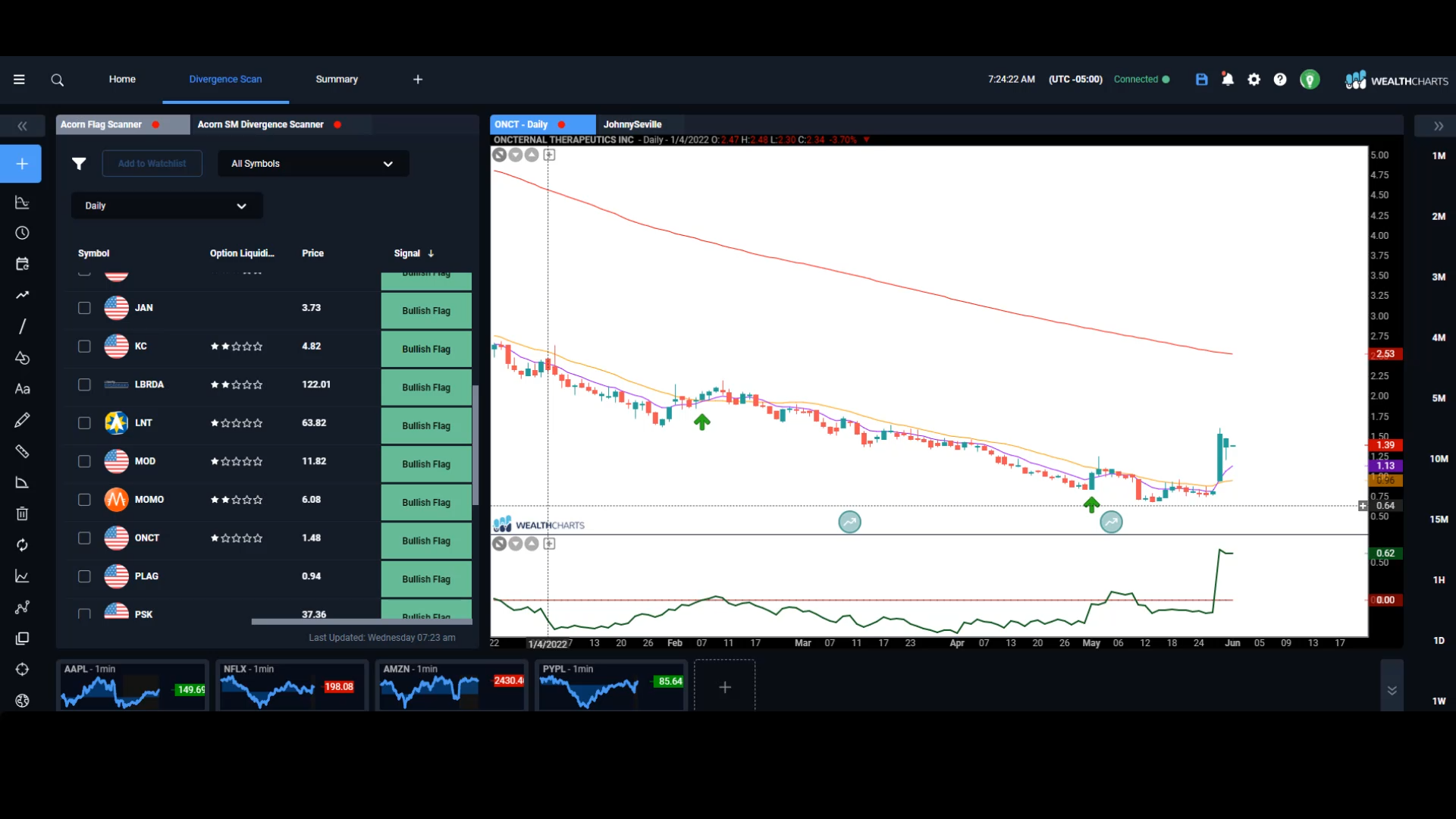Move price chart panel down arrow
The image size is (1456, 819).
pyautogui.click(x=516, y=155)
